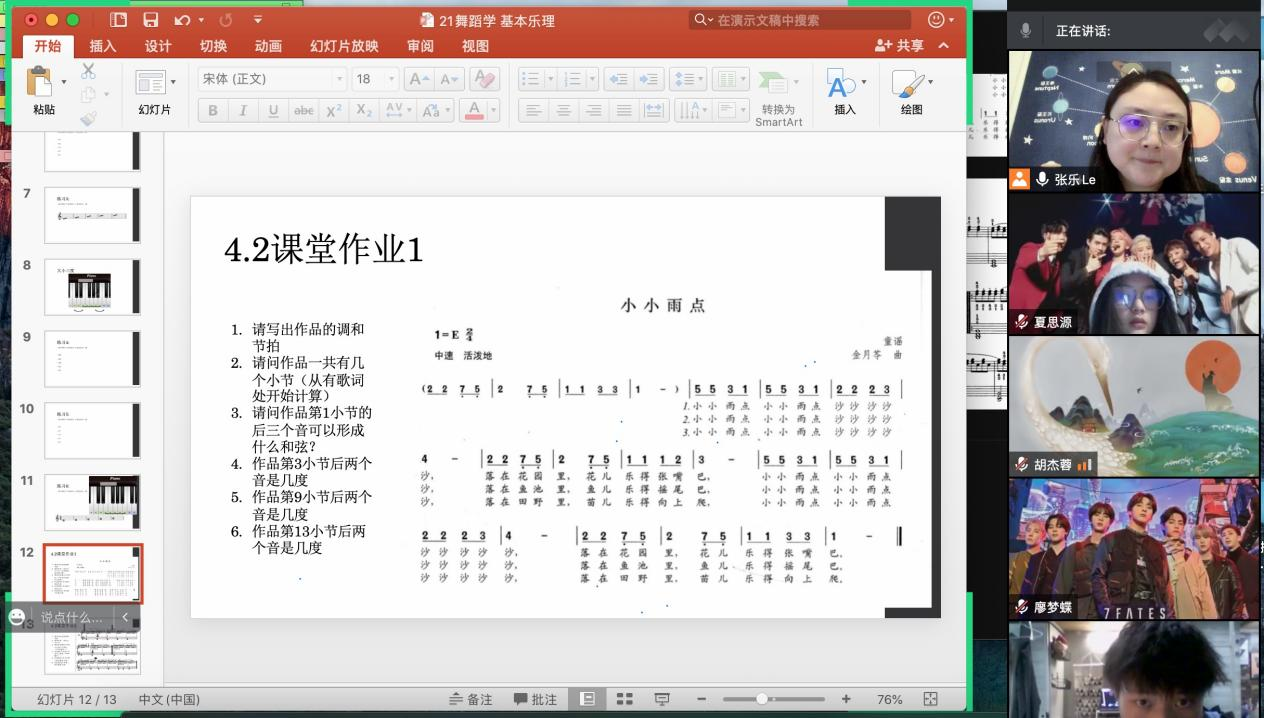The image size is (1264, 718).
Task: Click the 备注 (Notes) button in status bar
Action: (471, 699)
